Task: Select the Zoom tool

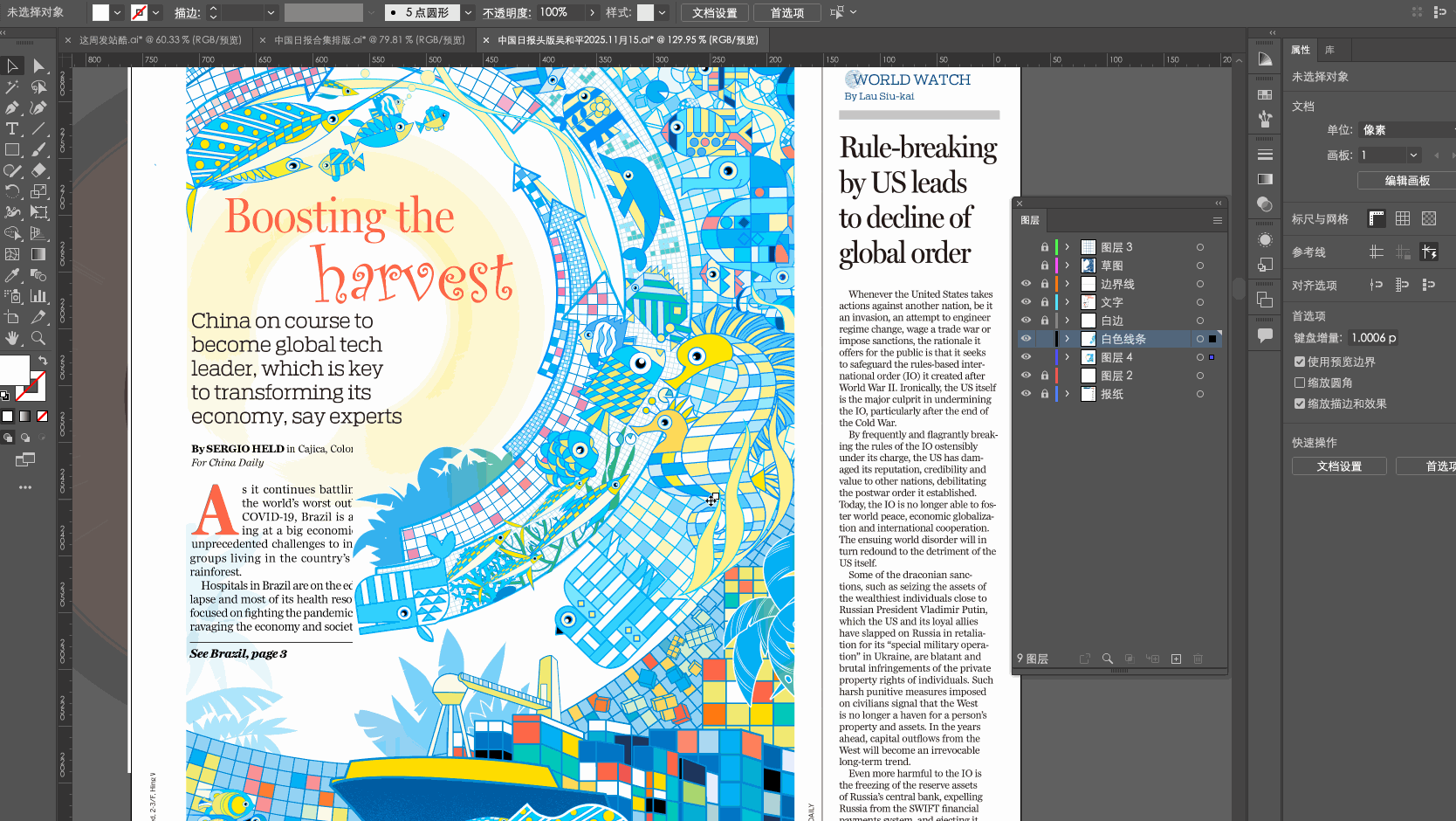Action: [38, 338]
